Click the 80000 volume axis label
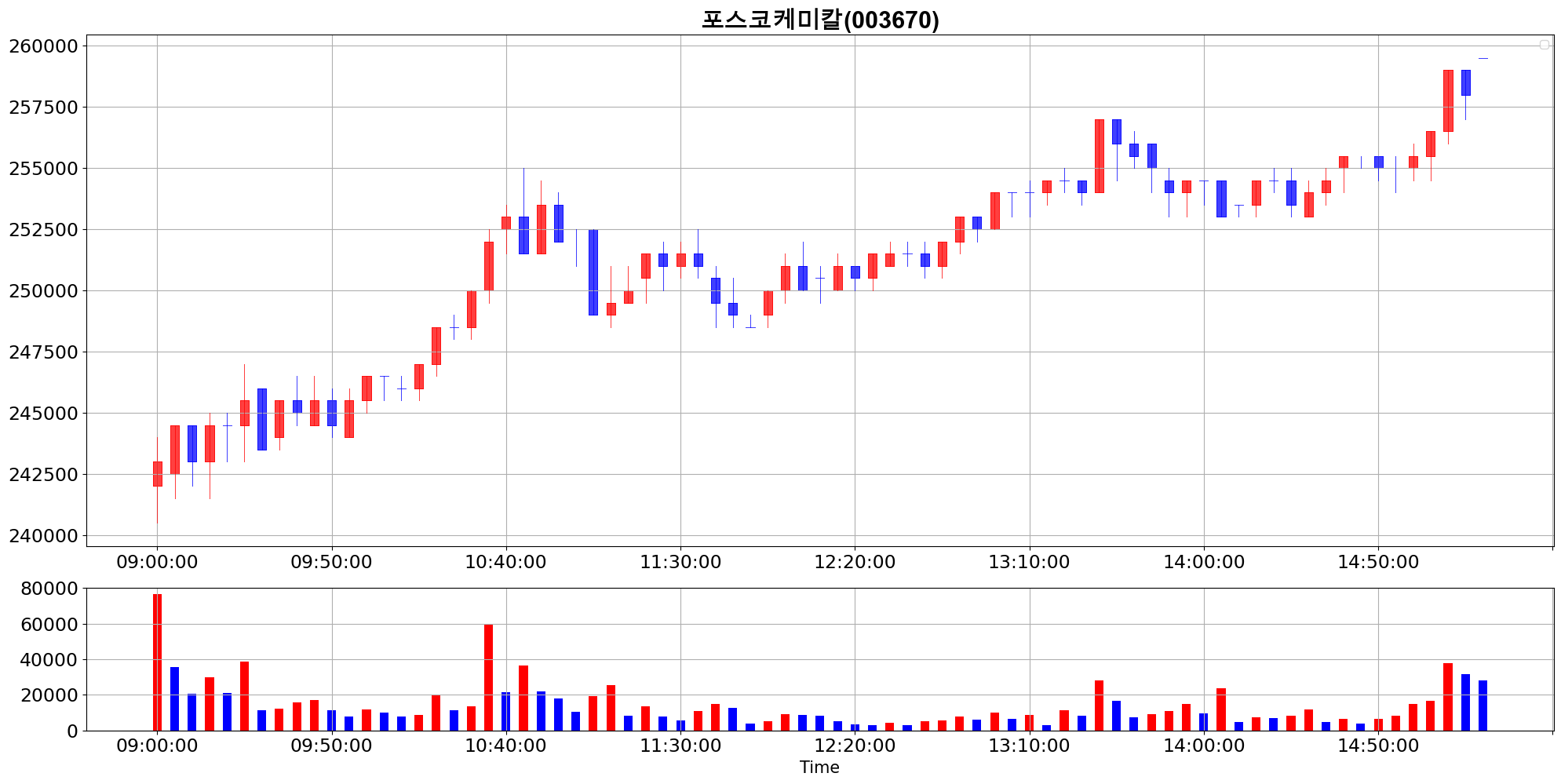 (49, 589)
